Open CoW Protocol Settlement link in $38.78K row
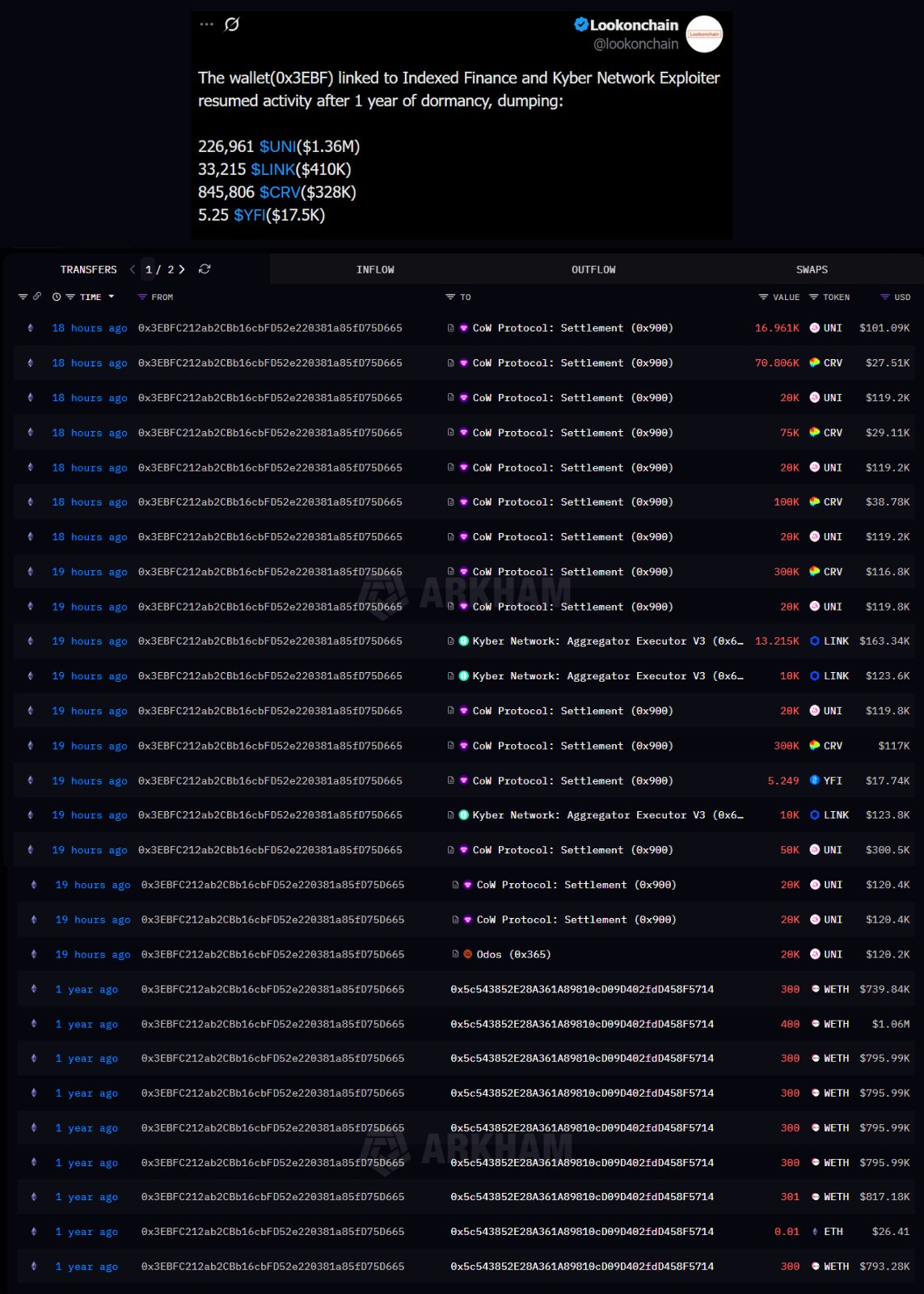The height and width of the screenshot is (1294, 924). (572, 501)
